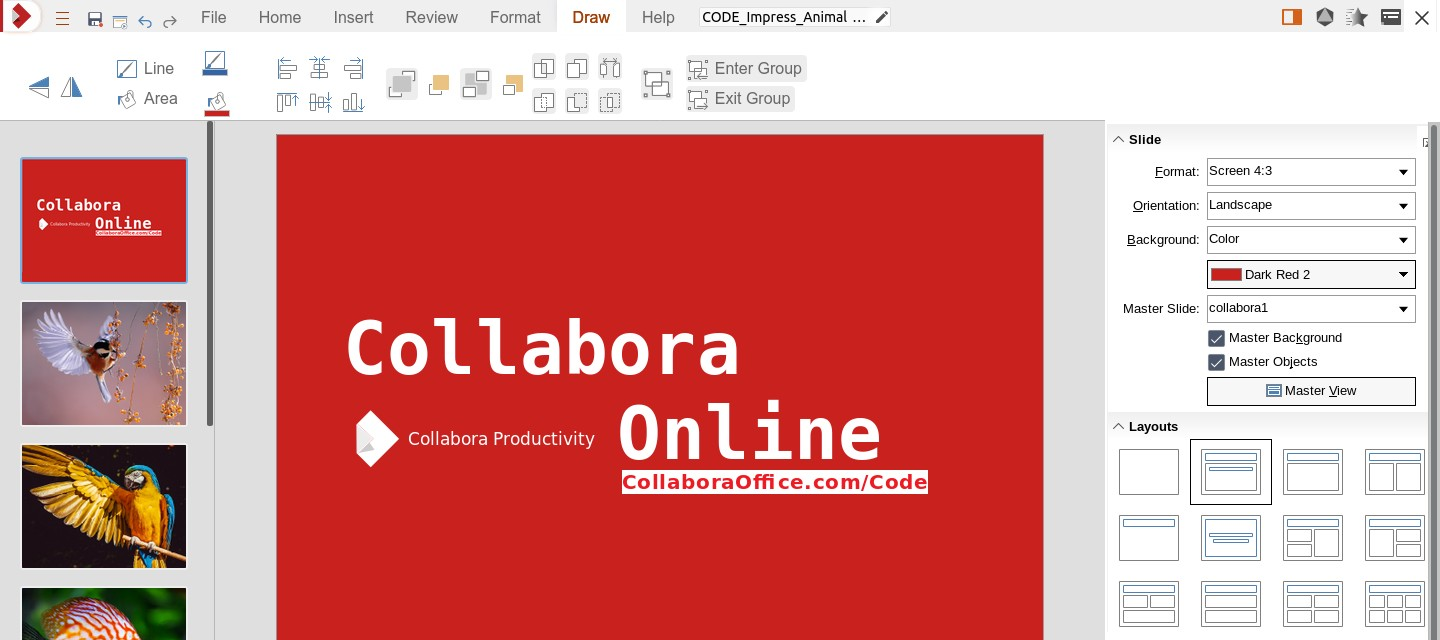Align objects to bottom

[x=353, y=101]
